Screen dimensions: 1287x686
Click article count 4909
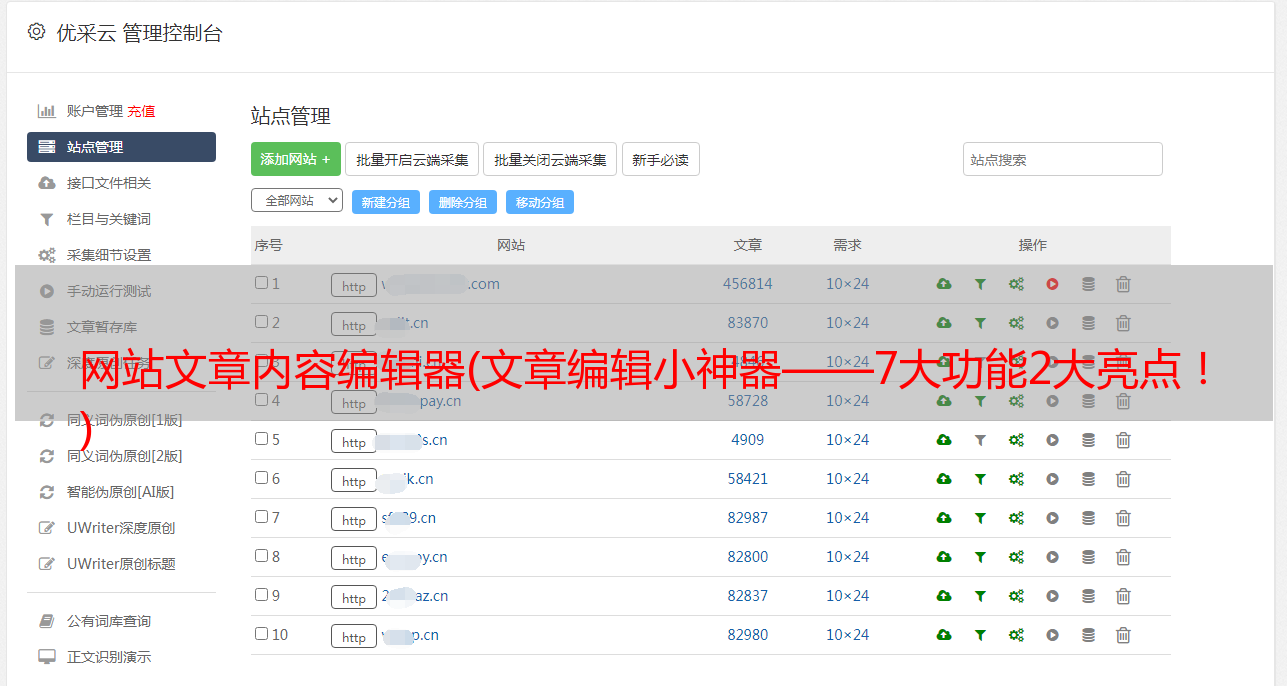point(748,440)
